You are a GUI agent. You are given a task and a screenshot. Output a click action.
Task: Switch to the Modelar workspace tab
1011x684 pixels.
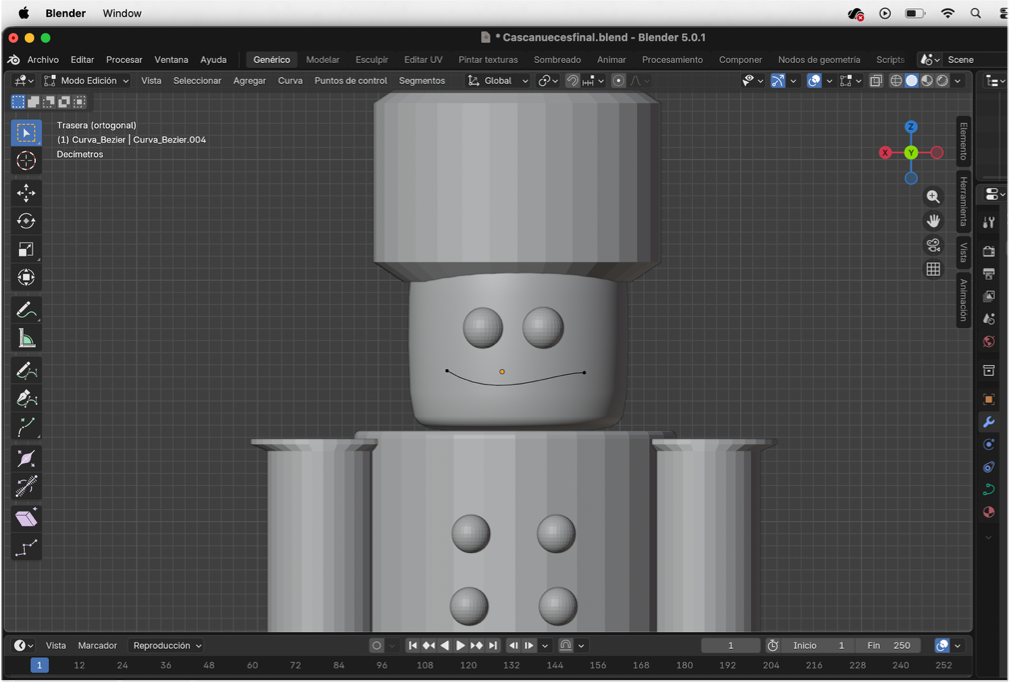tap(322, 60)
